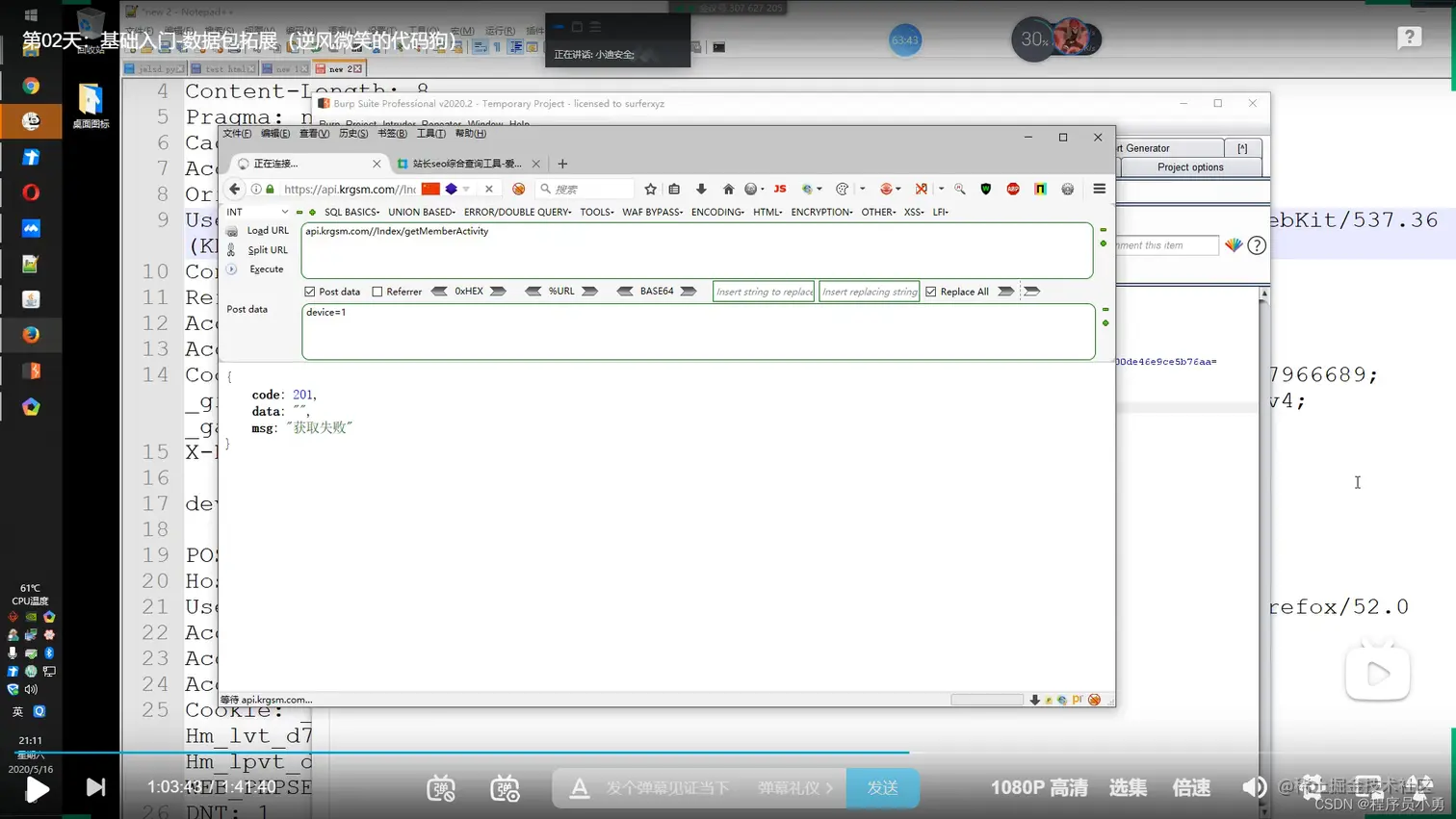This screenshot has width=1456, height=819.
Task: Click the shield extension icon in toolbar
Action: tap(986, 189)
